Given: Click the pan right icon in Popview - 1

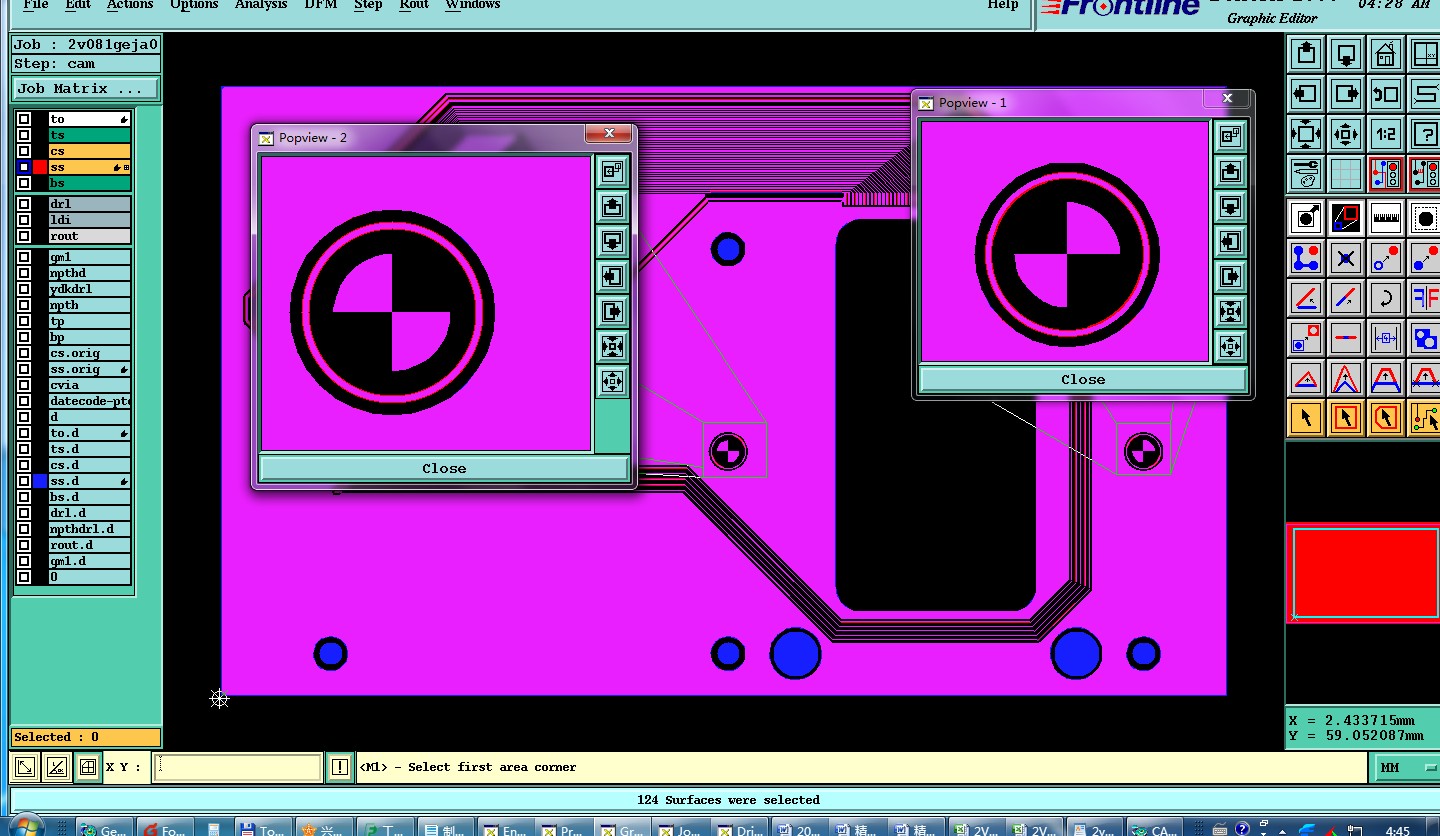Looking at the screenshot, I should [x=1230, y=277].
